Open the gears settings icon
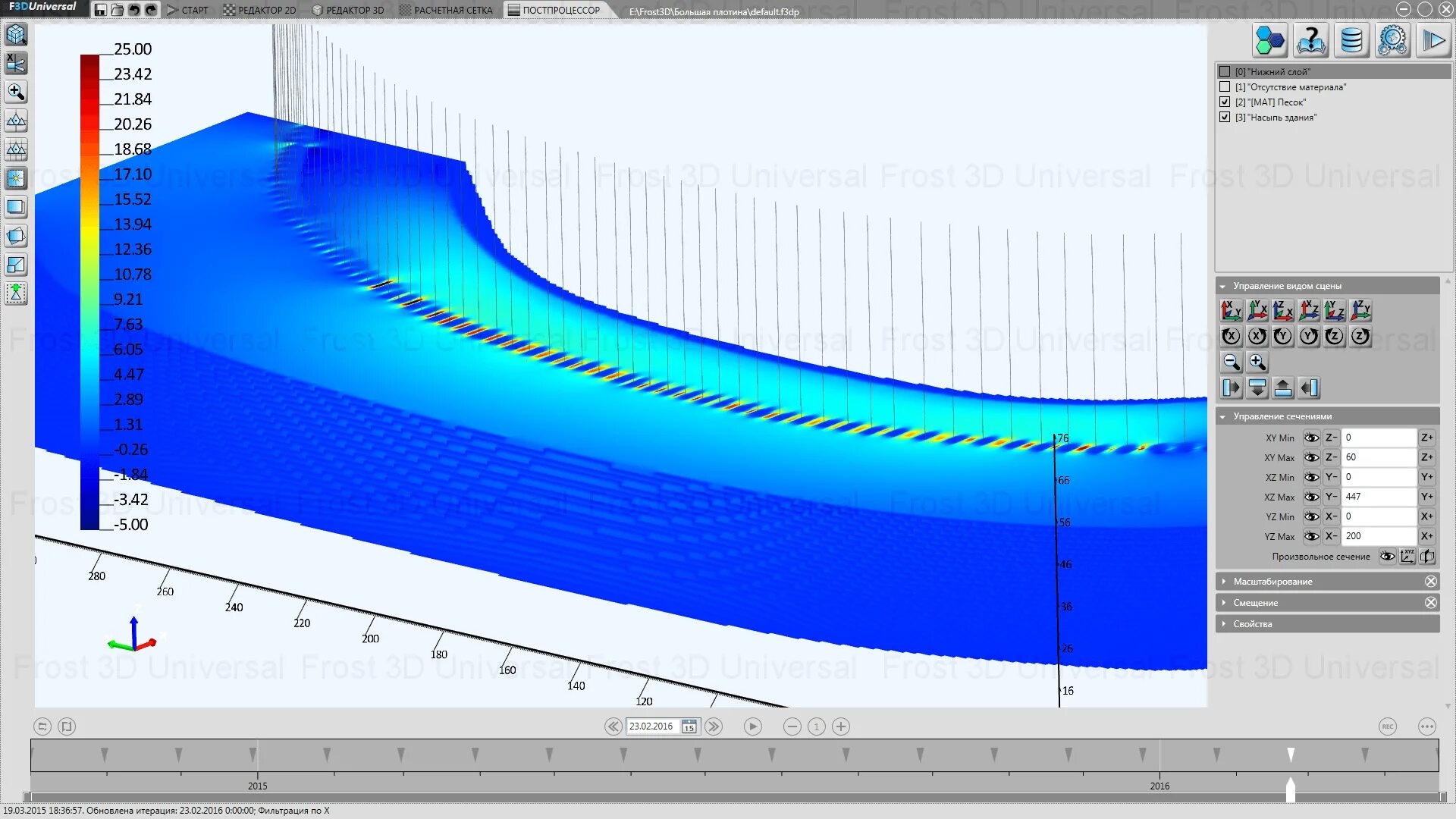This screenshot has width=1456, height=819. pos(1392,40)
